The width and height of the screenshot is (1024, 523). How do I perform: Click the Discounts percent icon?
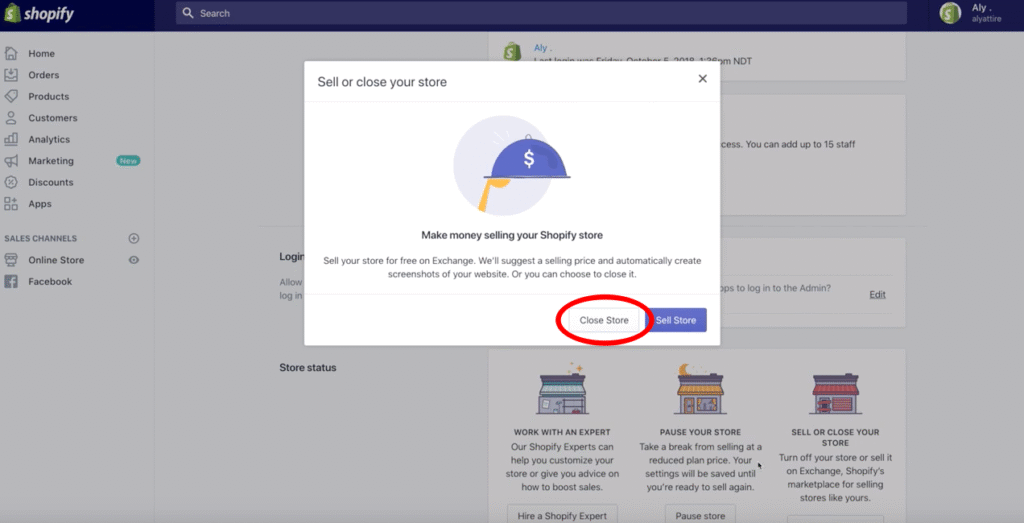click(x=11, y=182)
